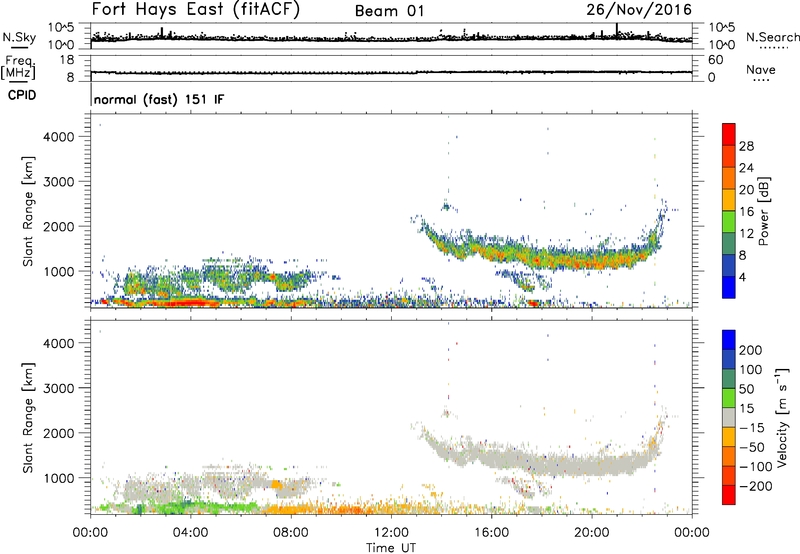Click the '-200' velocity scale value

pyautogui.click(x=756, y=486)
